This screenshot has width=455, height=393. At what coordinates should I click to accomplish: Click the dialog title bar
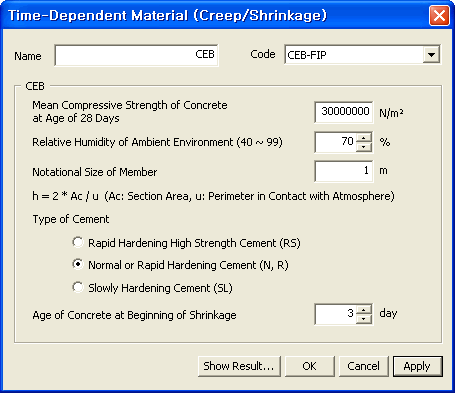point(213,15)
